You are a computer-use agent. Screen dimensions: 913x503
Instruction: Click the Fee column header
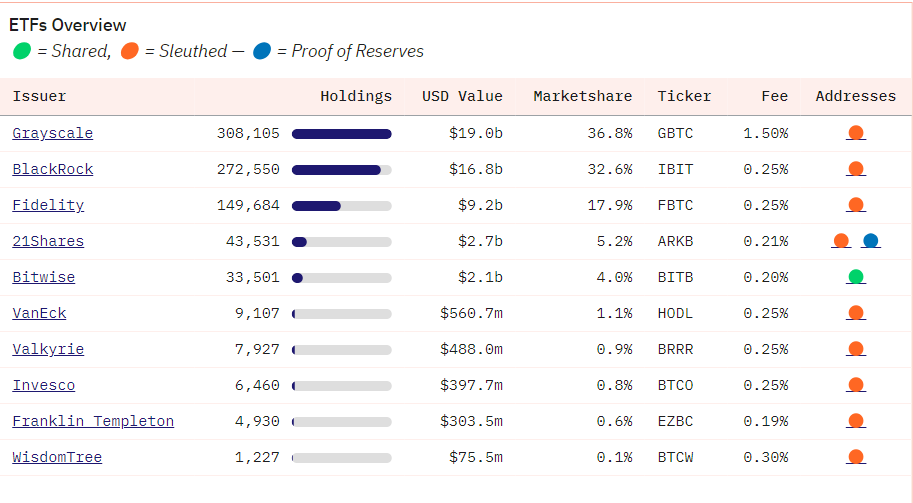point(774,96)
